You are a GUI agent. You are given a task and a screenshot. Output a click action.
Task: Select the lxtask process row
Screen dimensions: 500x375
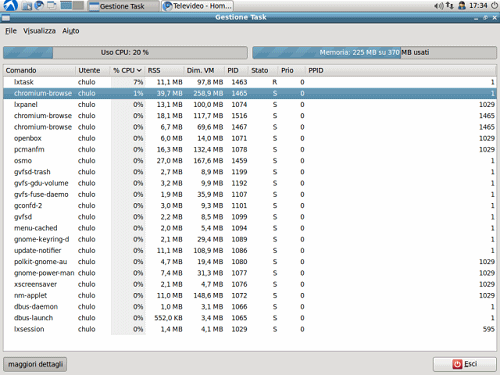250,82
